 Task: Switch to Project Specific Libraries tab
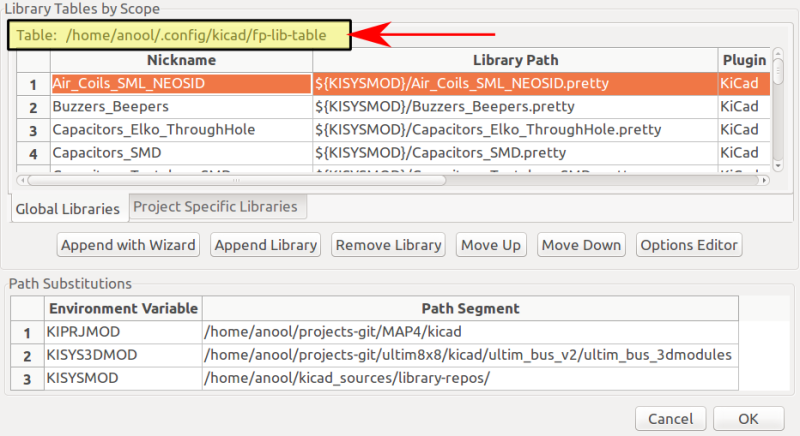click(x=215, y=206)
